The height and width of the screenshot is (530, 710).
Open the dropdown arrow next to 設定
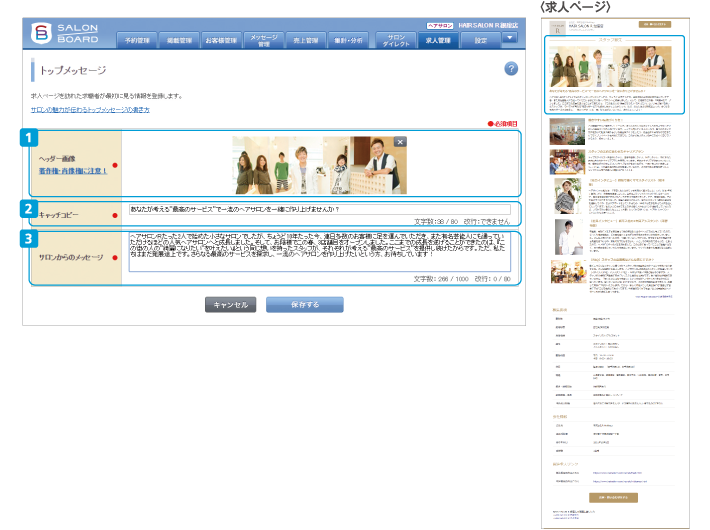(x=509, y=39)
